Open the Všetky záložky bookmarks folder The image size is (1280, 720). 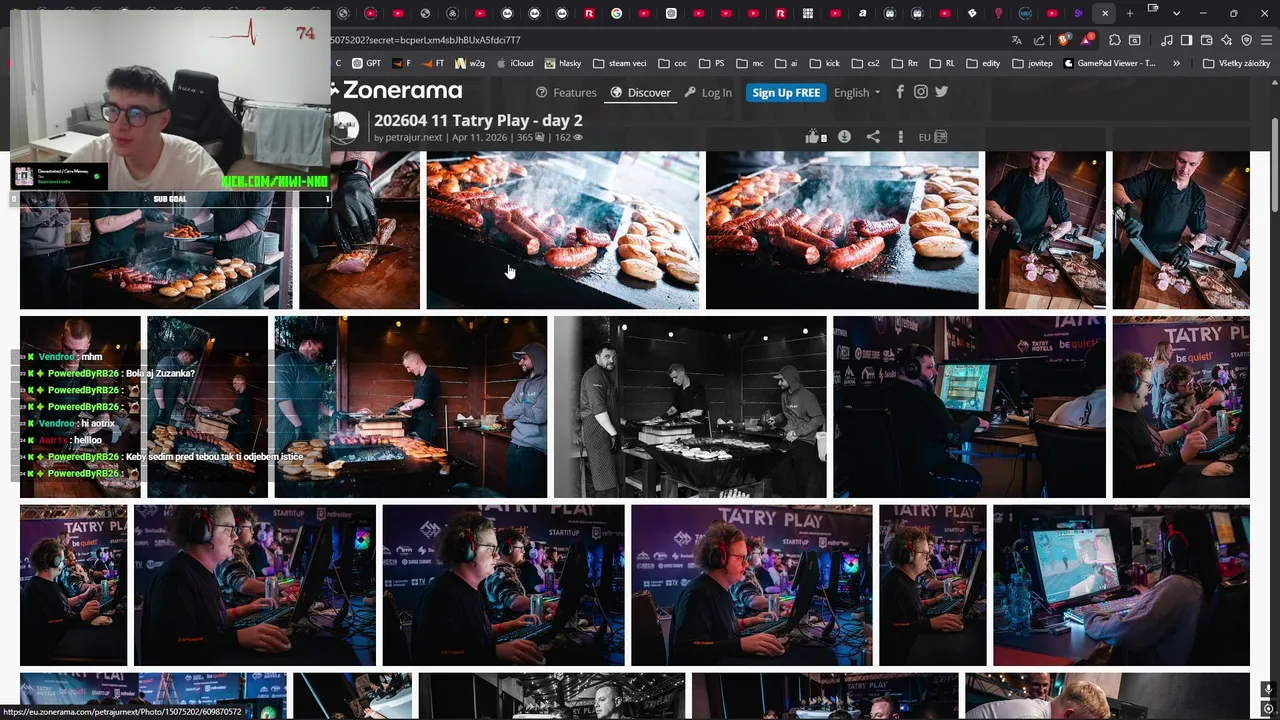point(1236,63)
